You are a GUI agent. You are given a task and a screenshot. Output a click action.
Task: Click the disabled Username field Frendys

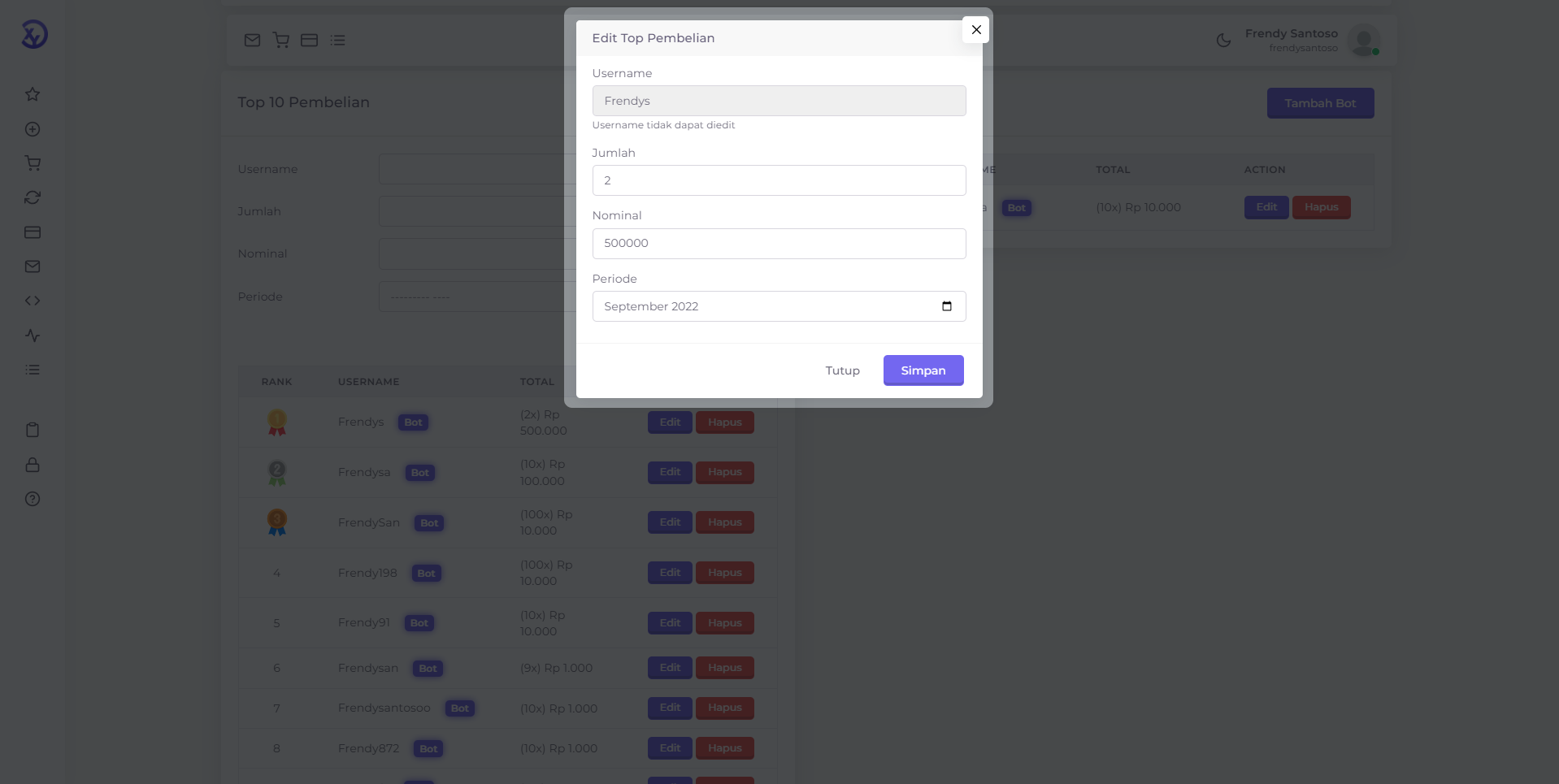[779, 101]
